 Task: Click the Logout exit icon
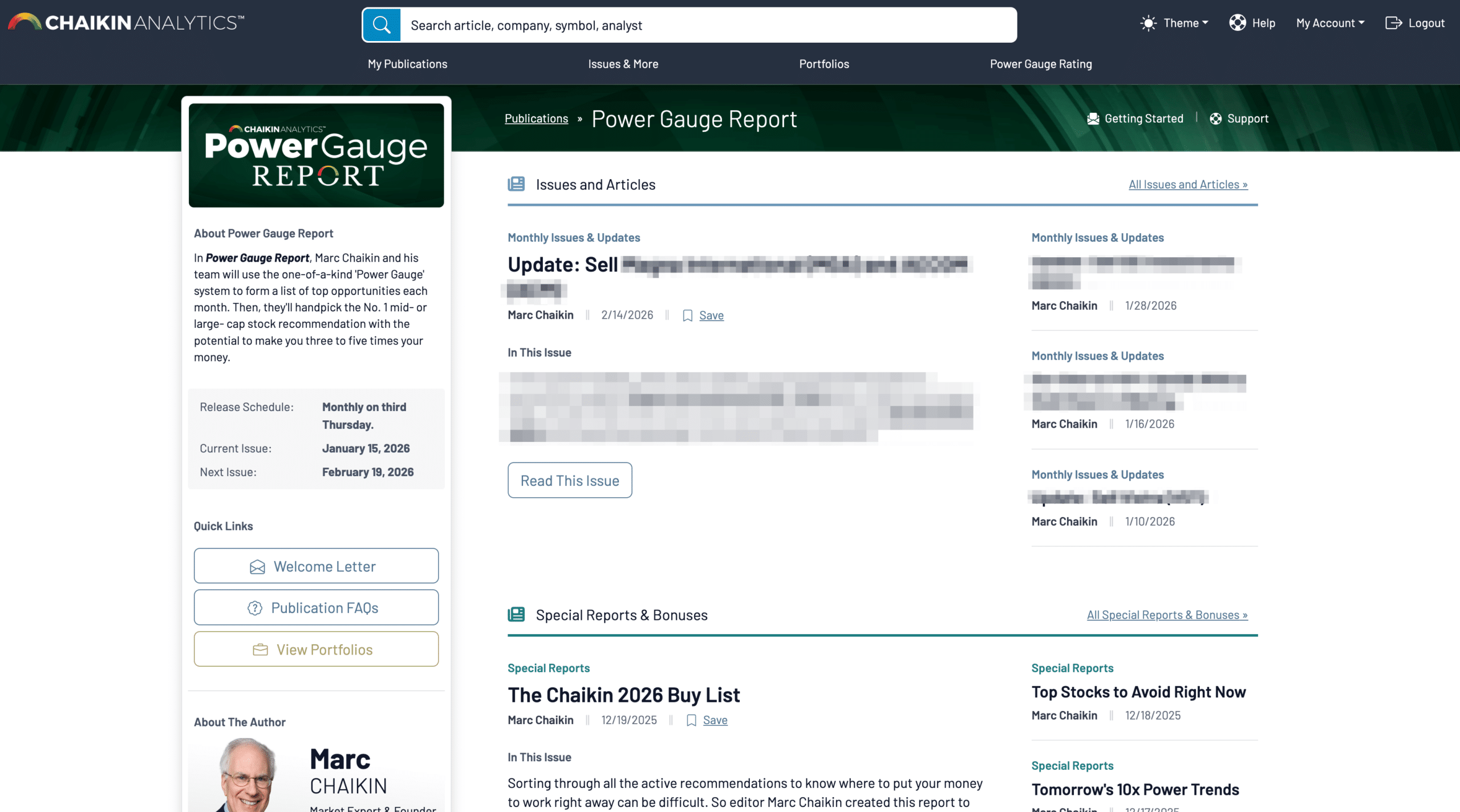coord(1393,23)
